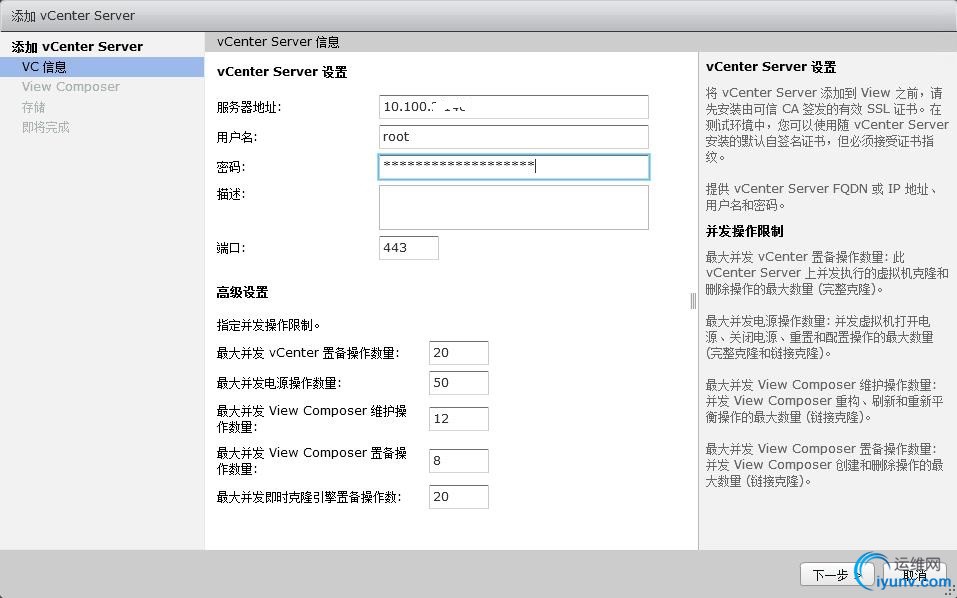Click the View Composer 置备操作数量 field showing 8
This screenshot has width=957, height=598.
click(458, 461)
